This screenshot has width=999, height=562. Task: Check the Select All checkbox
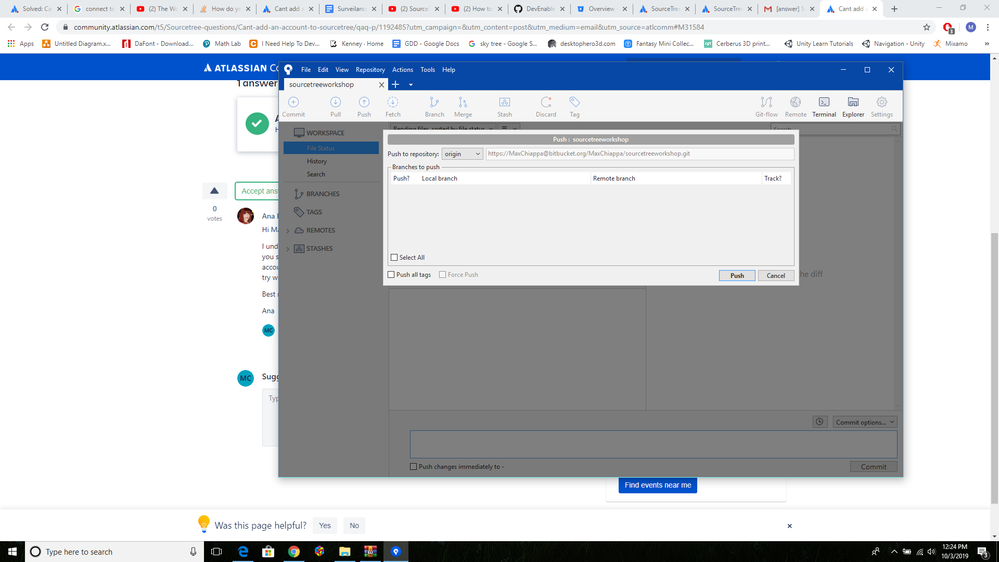394,257
